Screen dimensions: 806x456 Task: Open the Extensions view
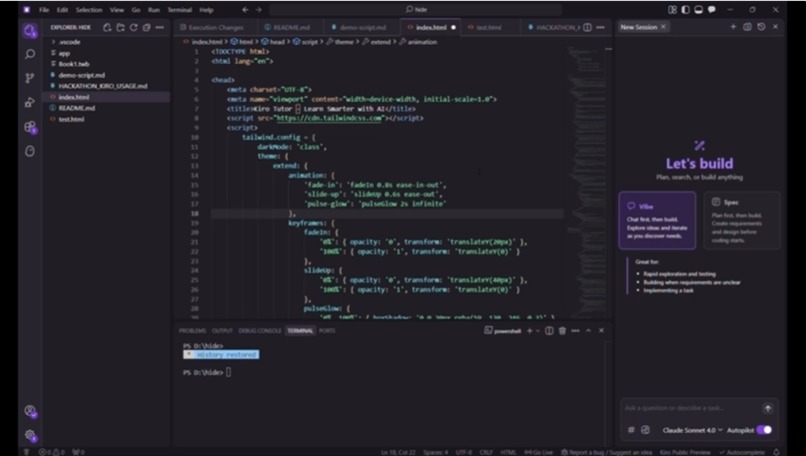coord(30,126)
